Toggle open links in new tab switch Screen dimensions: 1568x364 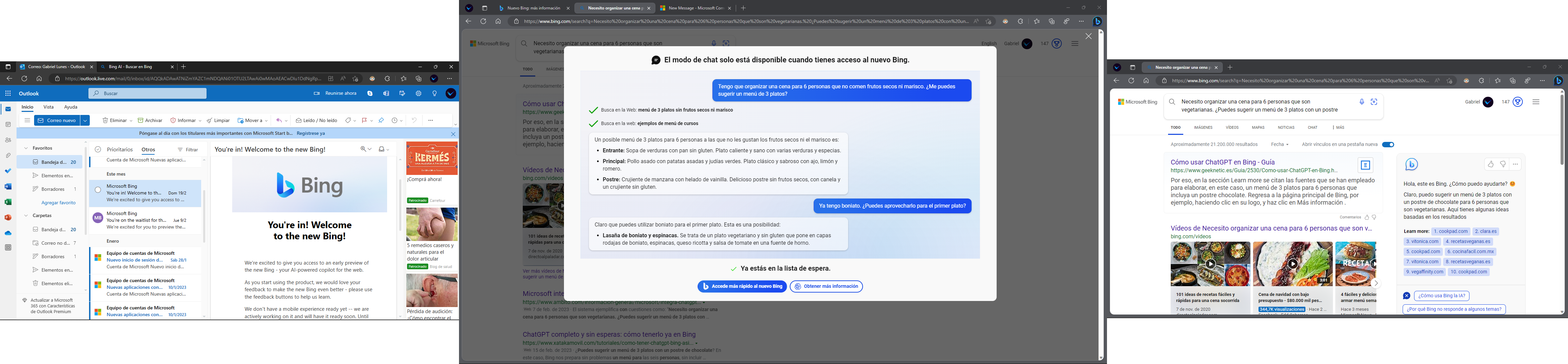click(1388, 145)
